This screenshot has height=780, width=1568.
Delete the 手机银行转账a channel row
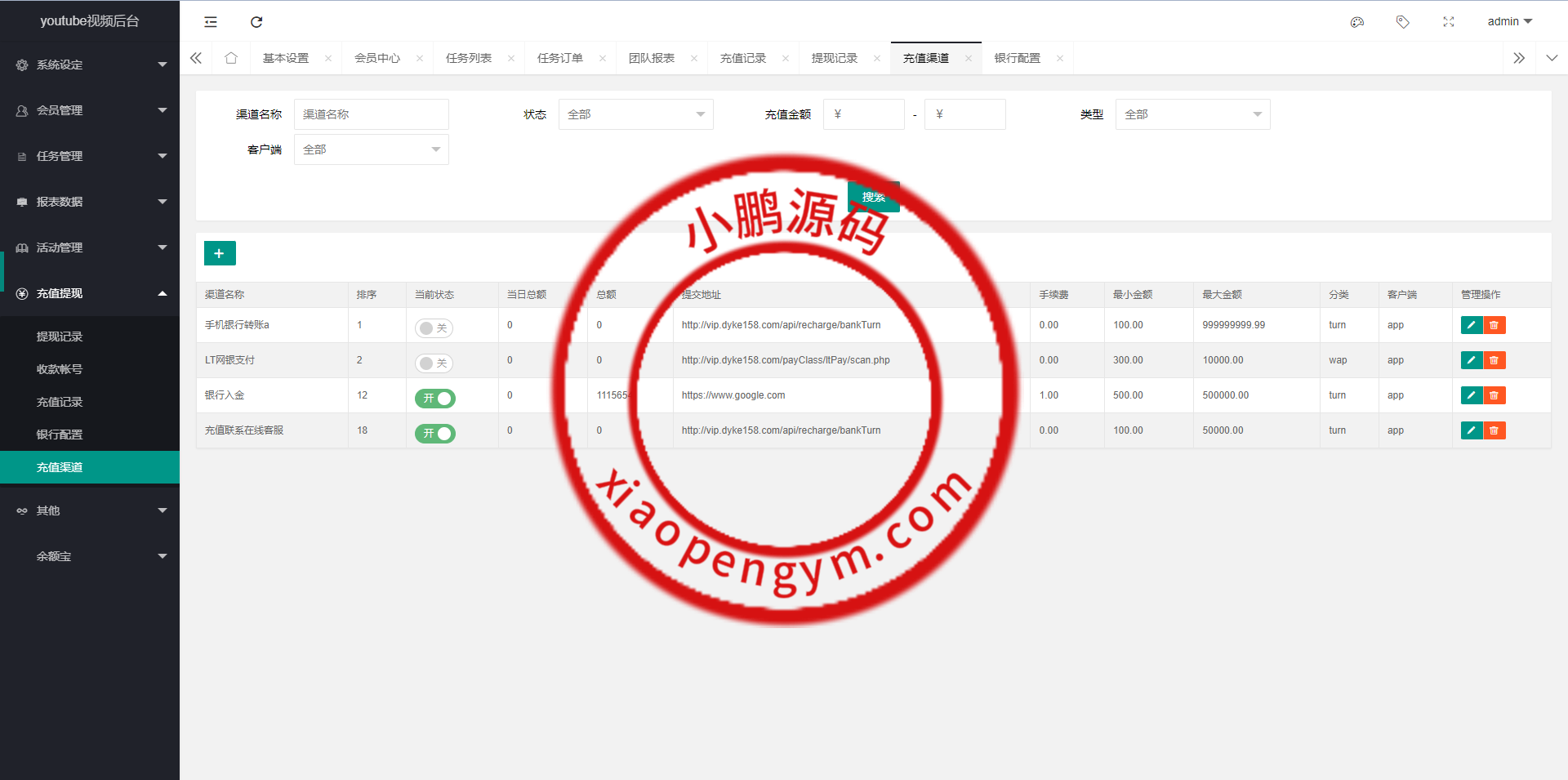pyautogui.click(x=1494, y=325)
